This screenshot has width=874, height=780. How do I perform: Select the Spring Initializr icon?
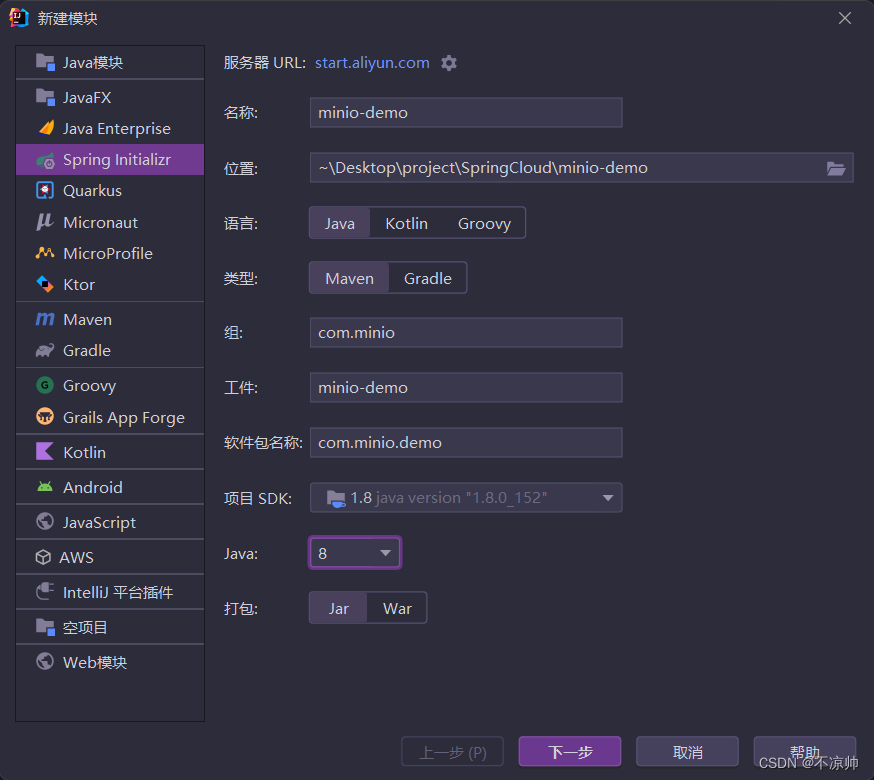tap(45, 160)
